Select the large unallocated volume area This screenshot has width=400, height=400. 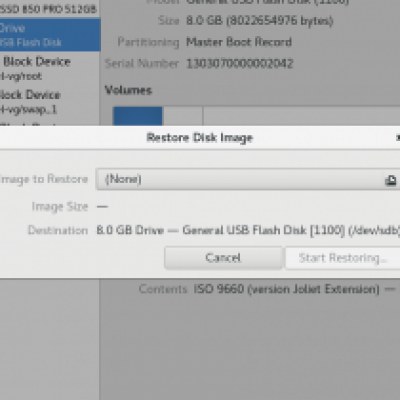click(302, 116)
